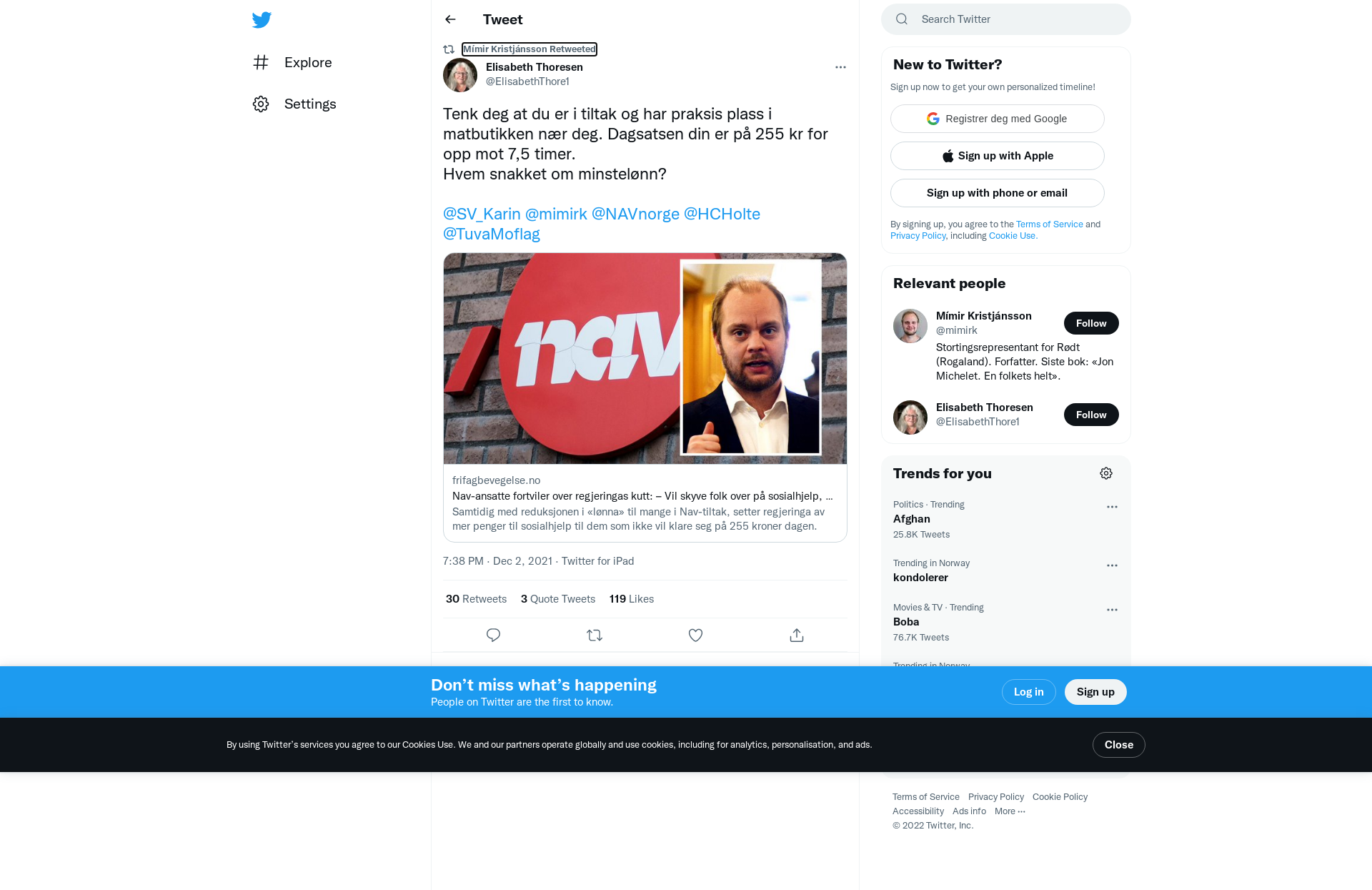Retweet using the retweet arrows icon
1372x890 pixels.
click(x=595, y=635)
